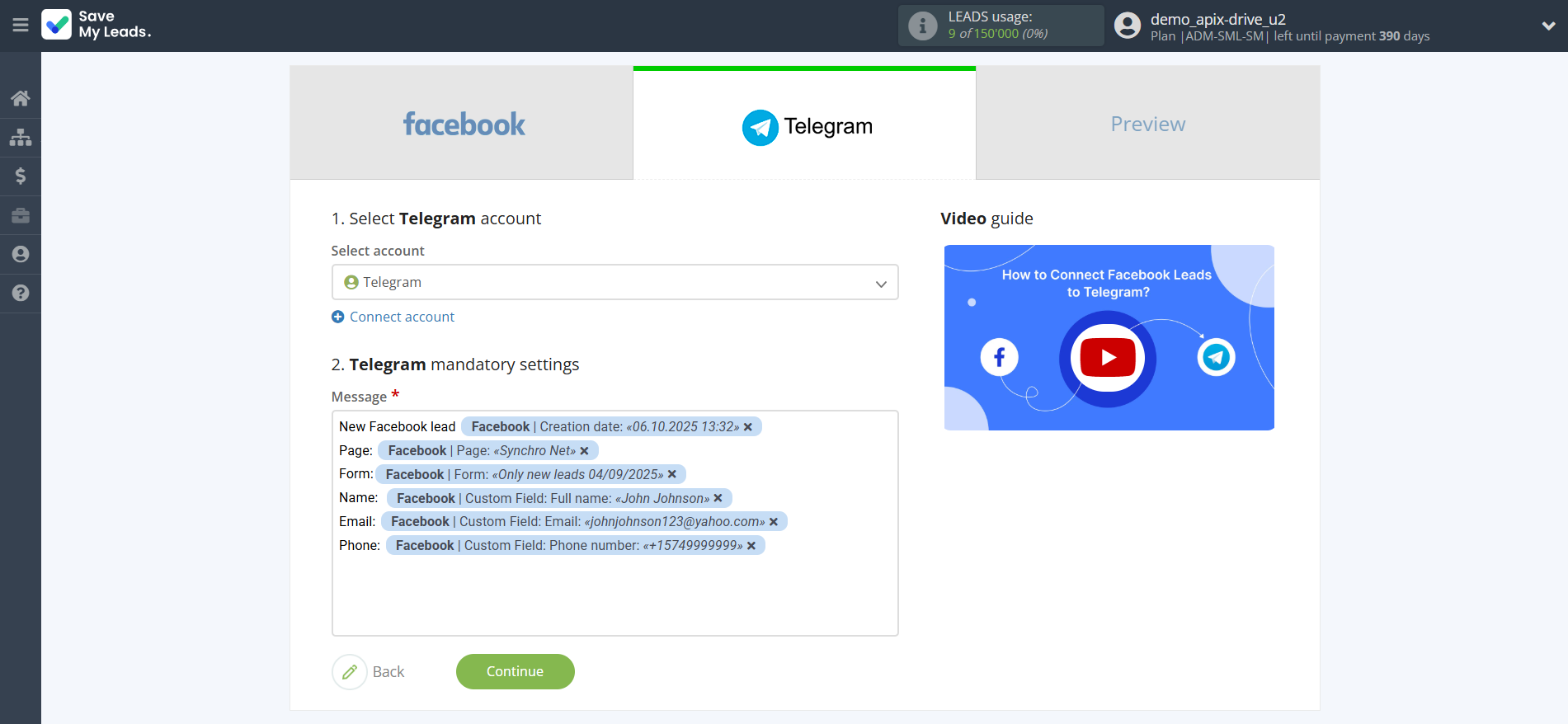
Task: Open the hamburger menu in the header
Action: click(21, 26)
